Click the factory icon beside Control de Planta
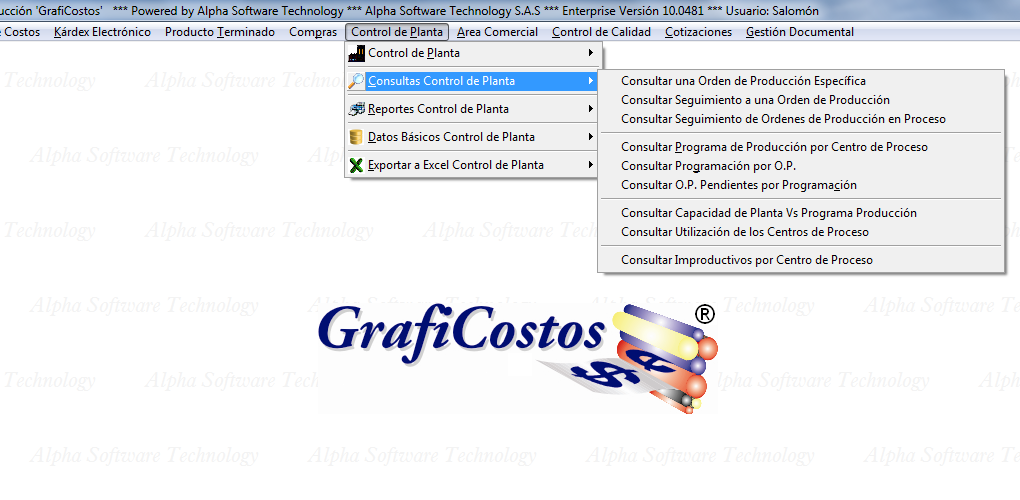 pyautogui.click(x=357, y=53)
